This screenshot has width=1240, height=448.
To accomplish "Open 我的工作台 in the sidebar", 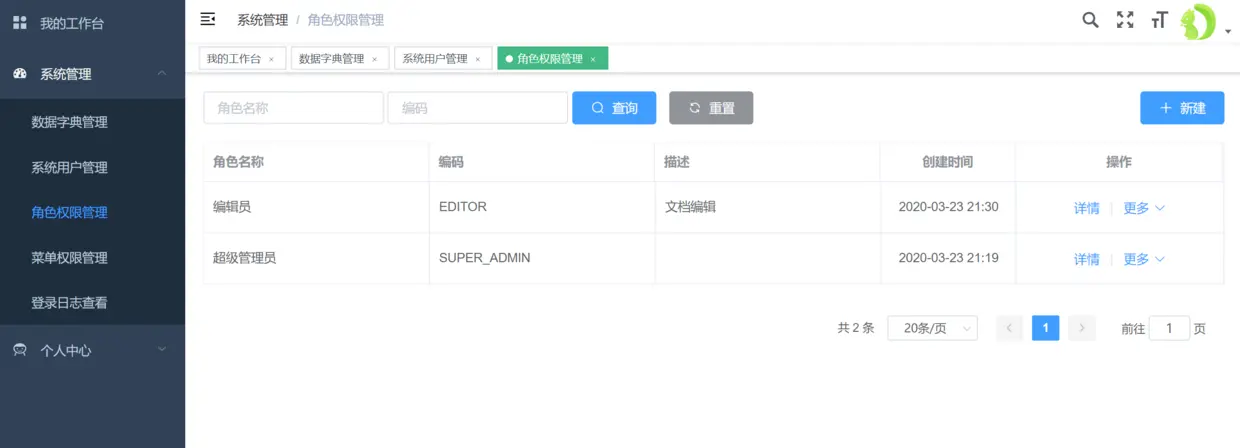I will point(92,23).
